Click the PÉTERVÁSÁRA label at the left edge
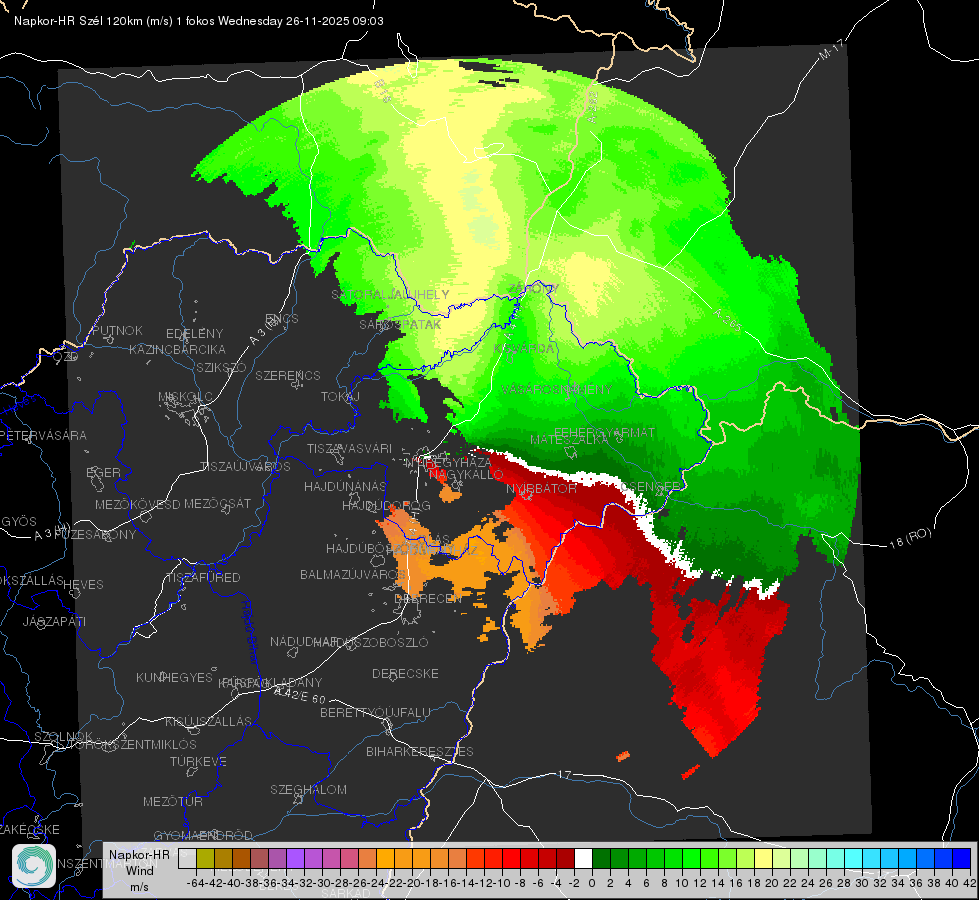The image size is (979, 900). 44,435
